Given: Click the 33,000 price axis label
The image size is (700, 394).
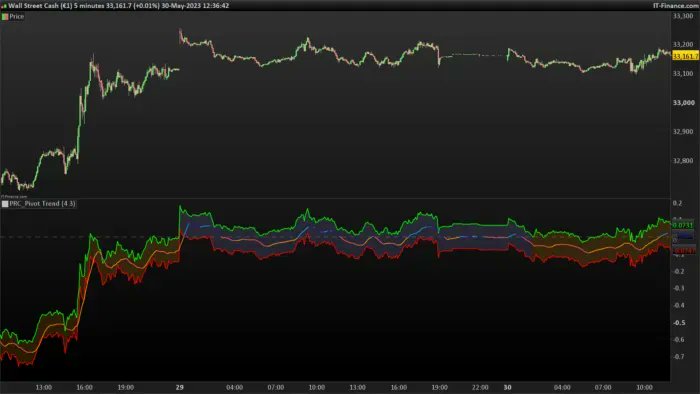Looking at the screenshot, I should (683, 103).
